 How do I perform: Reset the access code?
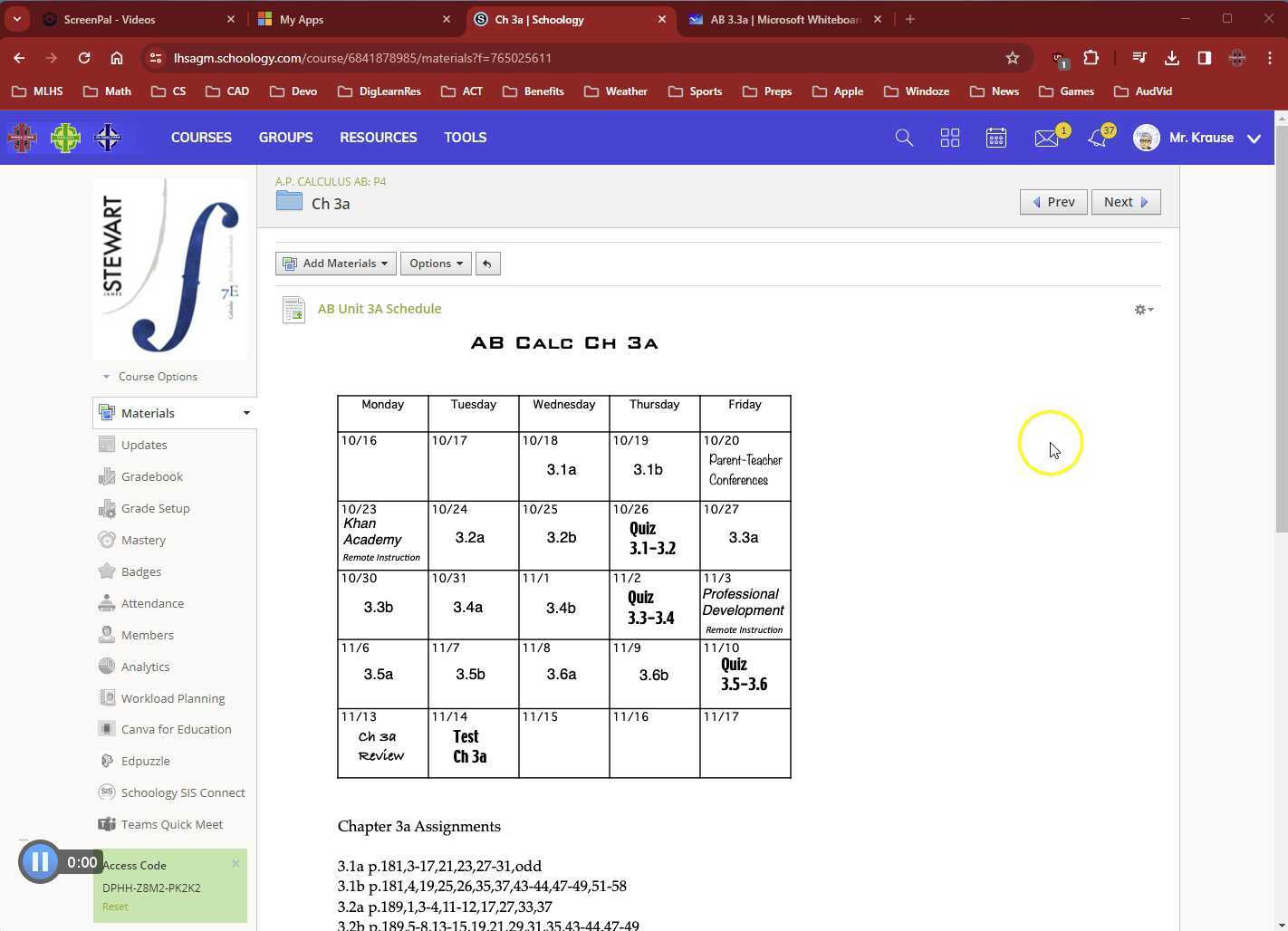[x=114, y=906]
